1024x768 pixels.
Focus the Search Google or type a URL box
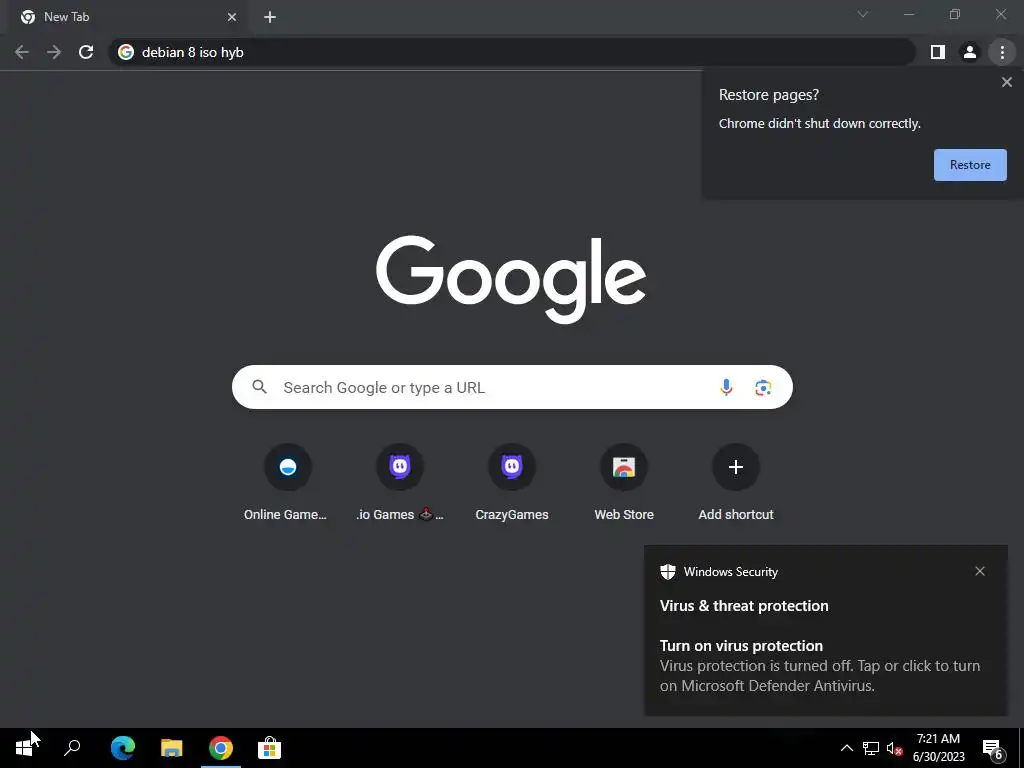tap(512, 387)
